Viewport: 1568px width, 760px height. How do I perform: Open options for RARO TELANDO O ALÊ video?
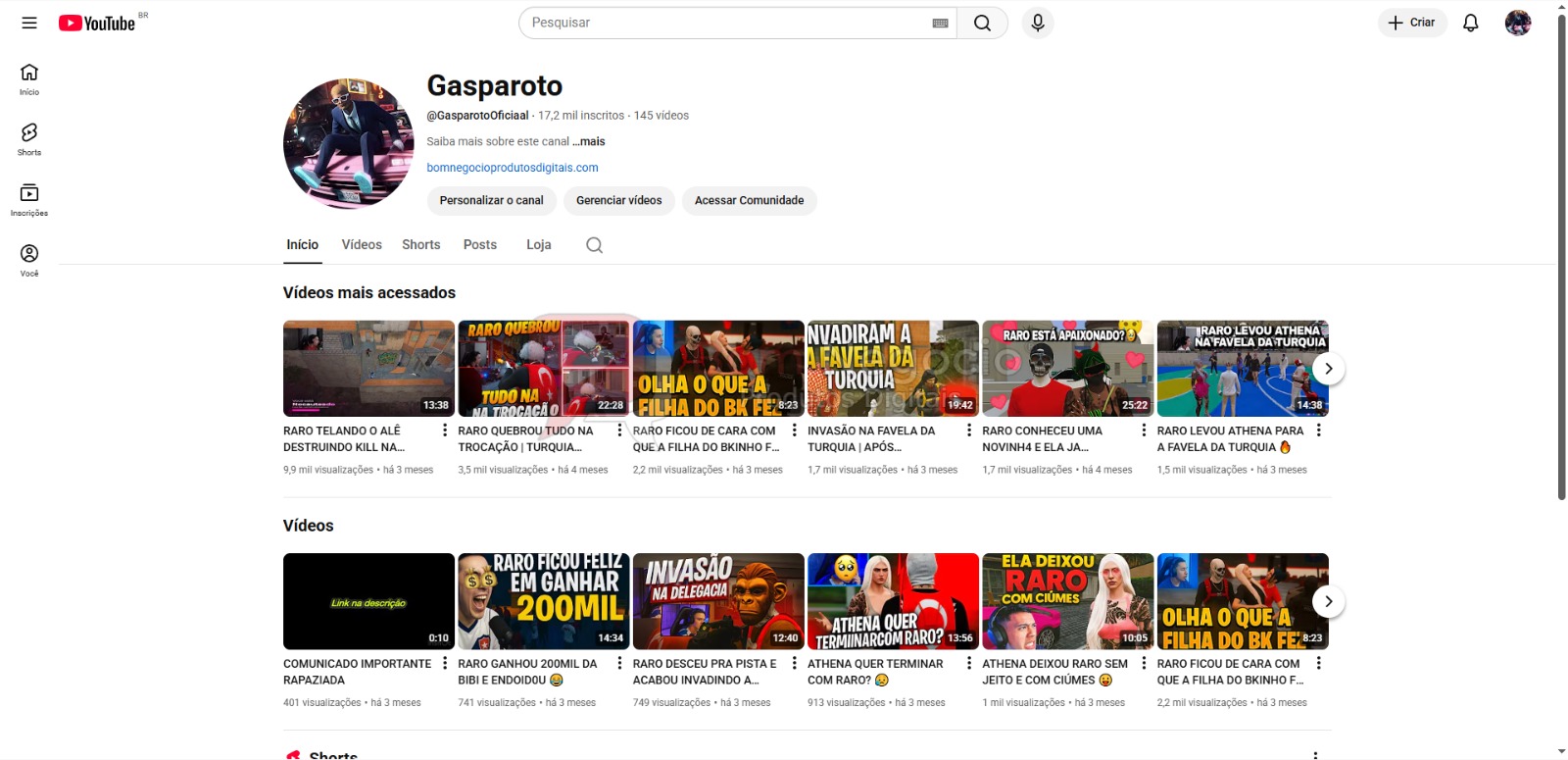pyautogui.click(x=445, y=431)
